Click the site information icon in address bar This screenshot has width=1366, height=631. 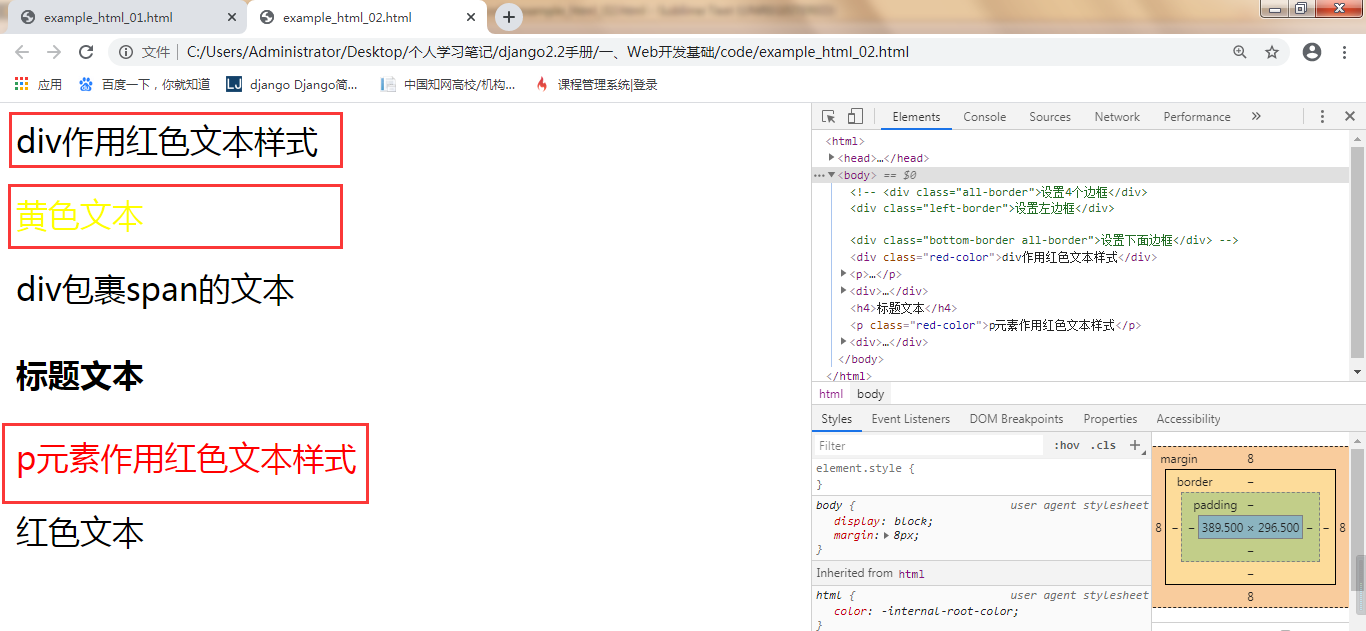pyautogui.click(x=126, y=52)
